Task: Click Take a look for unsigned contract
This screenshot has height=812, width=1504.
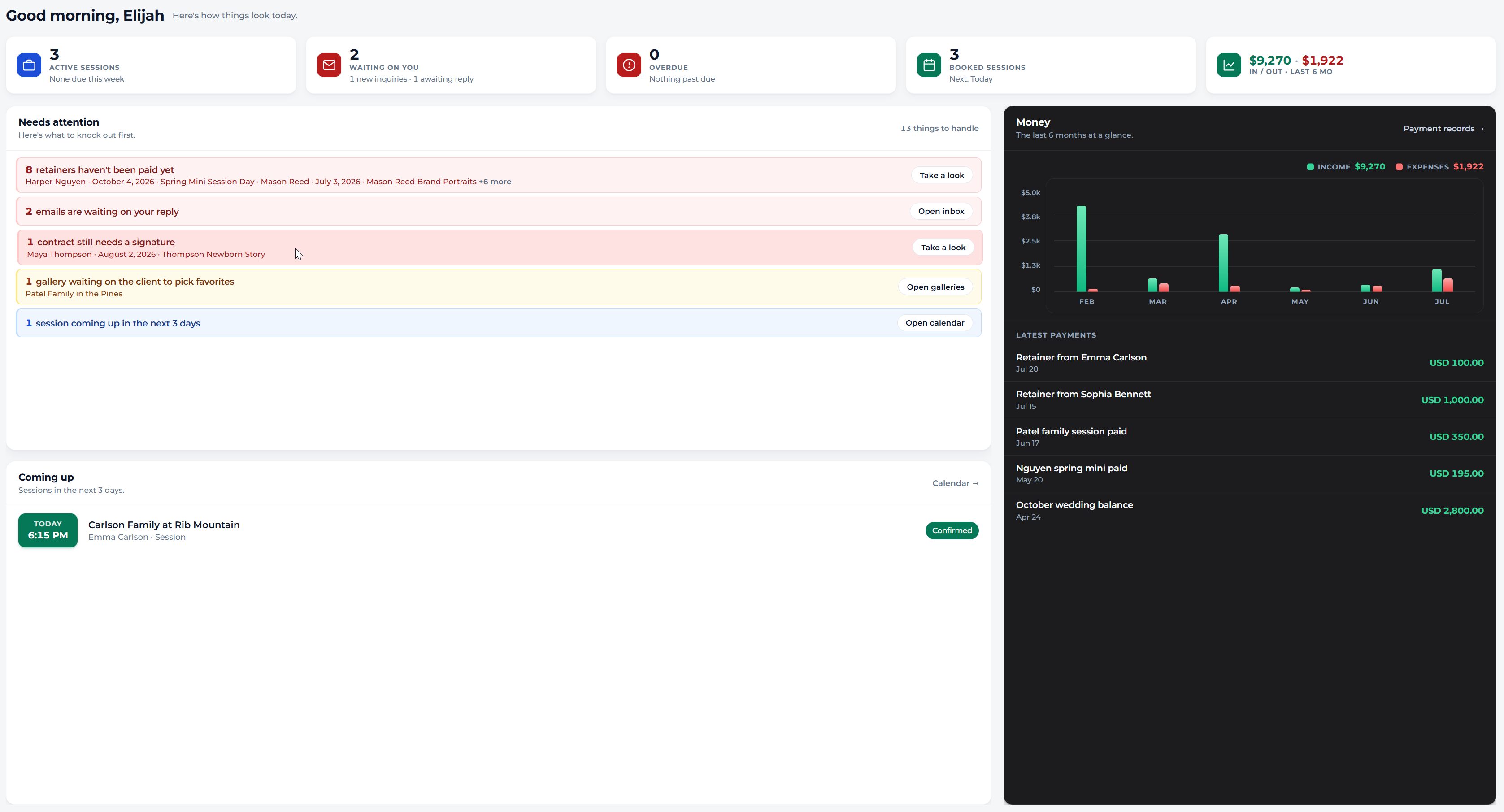Action: pos(943,248)
